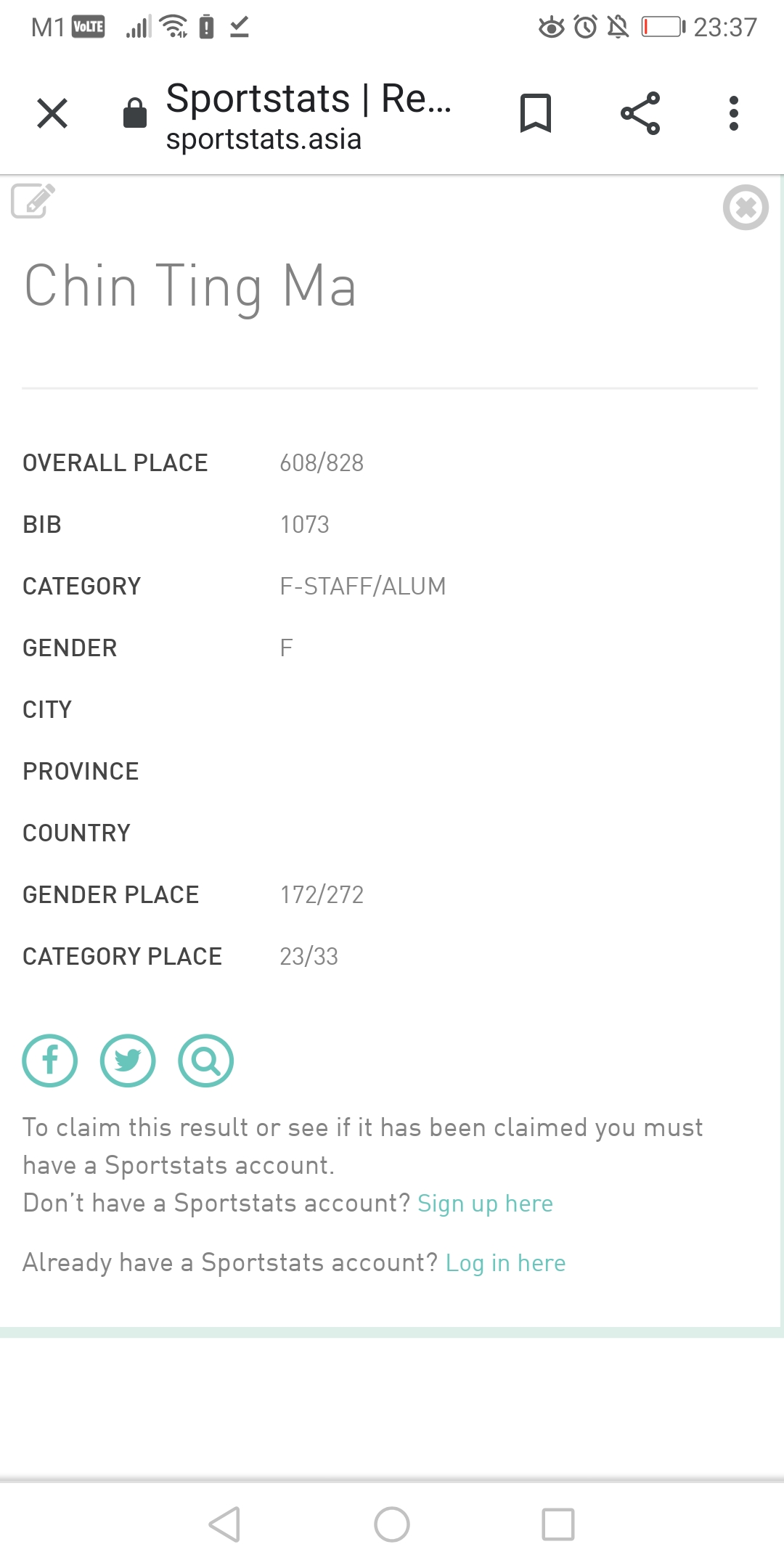Share result on Facebook
This screenshot has width=784, height=1568.
click(x=50, y=1061)
